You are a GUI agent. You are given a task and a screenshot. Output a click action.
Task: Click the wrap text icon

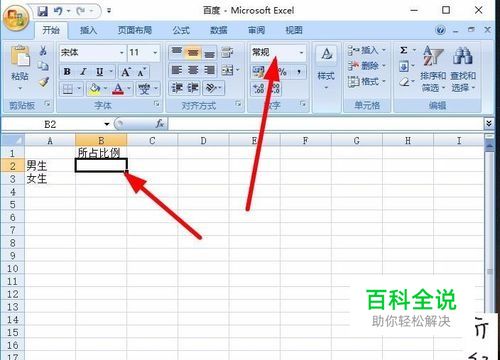[227, 52]
